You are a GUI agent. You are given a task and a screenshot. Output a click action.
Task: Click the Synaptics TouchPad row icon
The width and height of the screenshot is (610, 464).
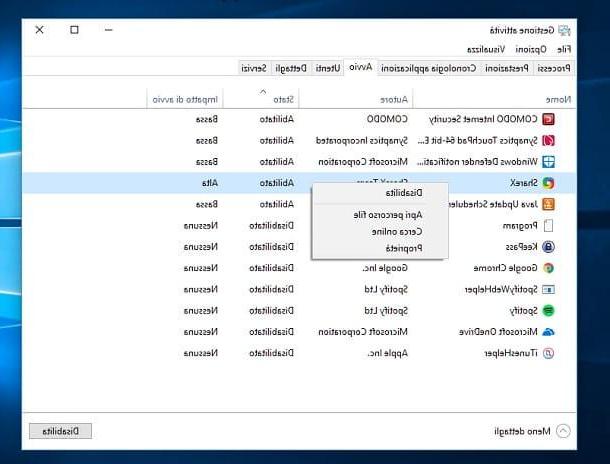pos(548,140)
